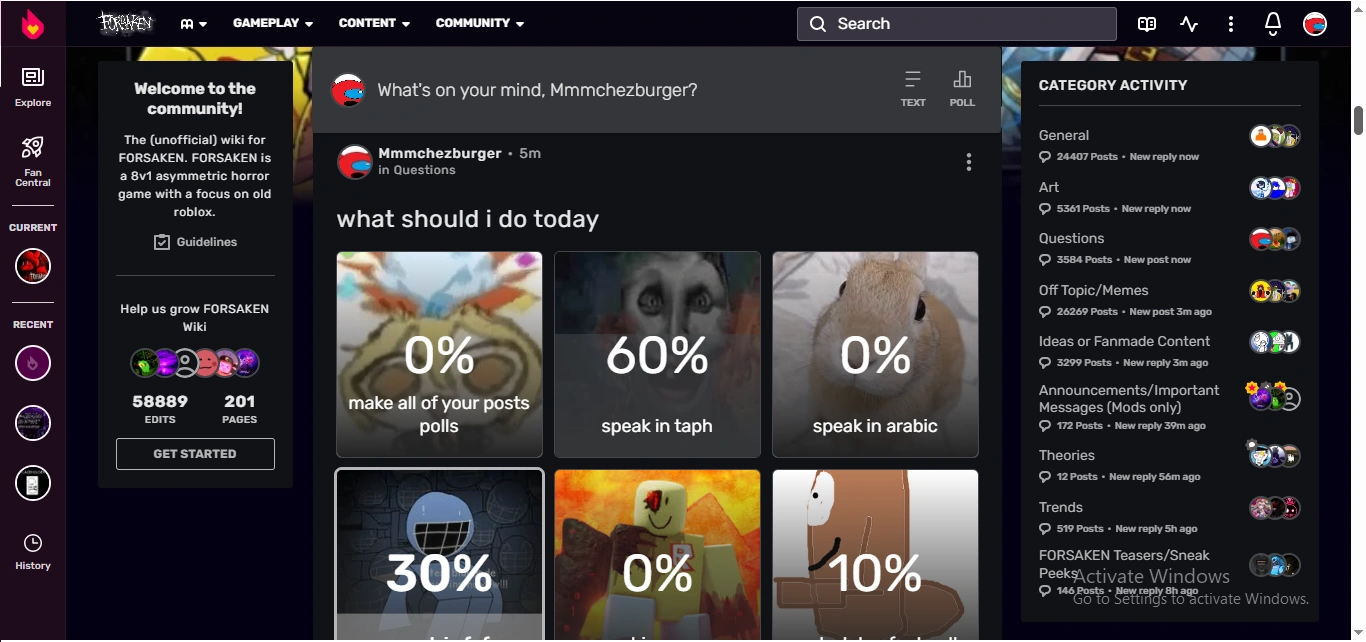Click 'in Questions' link under post author
This screenshot has height=642, width=1366.
pos(417,170)
